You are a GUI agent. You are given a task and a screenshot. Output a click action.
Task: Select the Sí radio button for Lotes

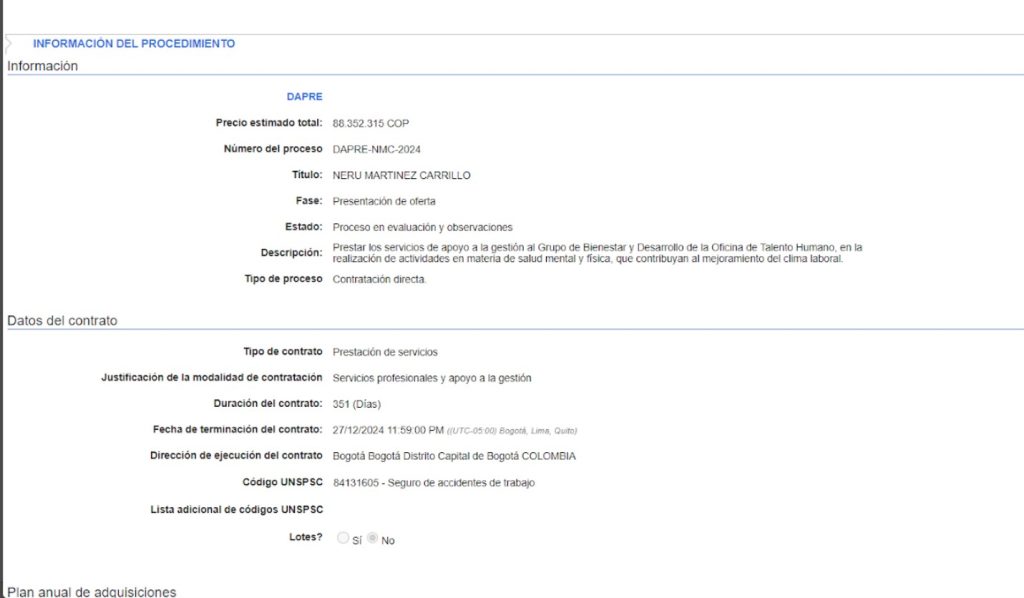pyautogui.click(x=343, y=538)
